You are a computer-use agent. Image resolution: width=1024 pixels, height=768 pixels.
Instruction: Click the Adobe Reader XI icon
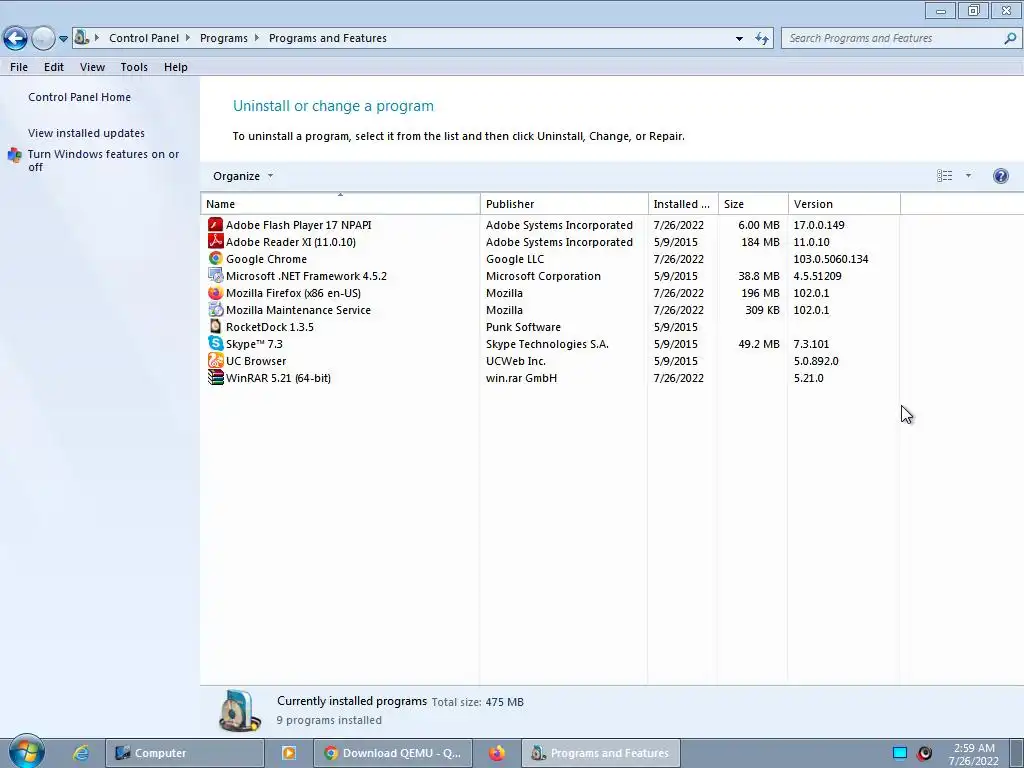216,242
